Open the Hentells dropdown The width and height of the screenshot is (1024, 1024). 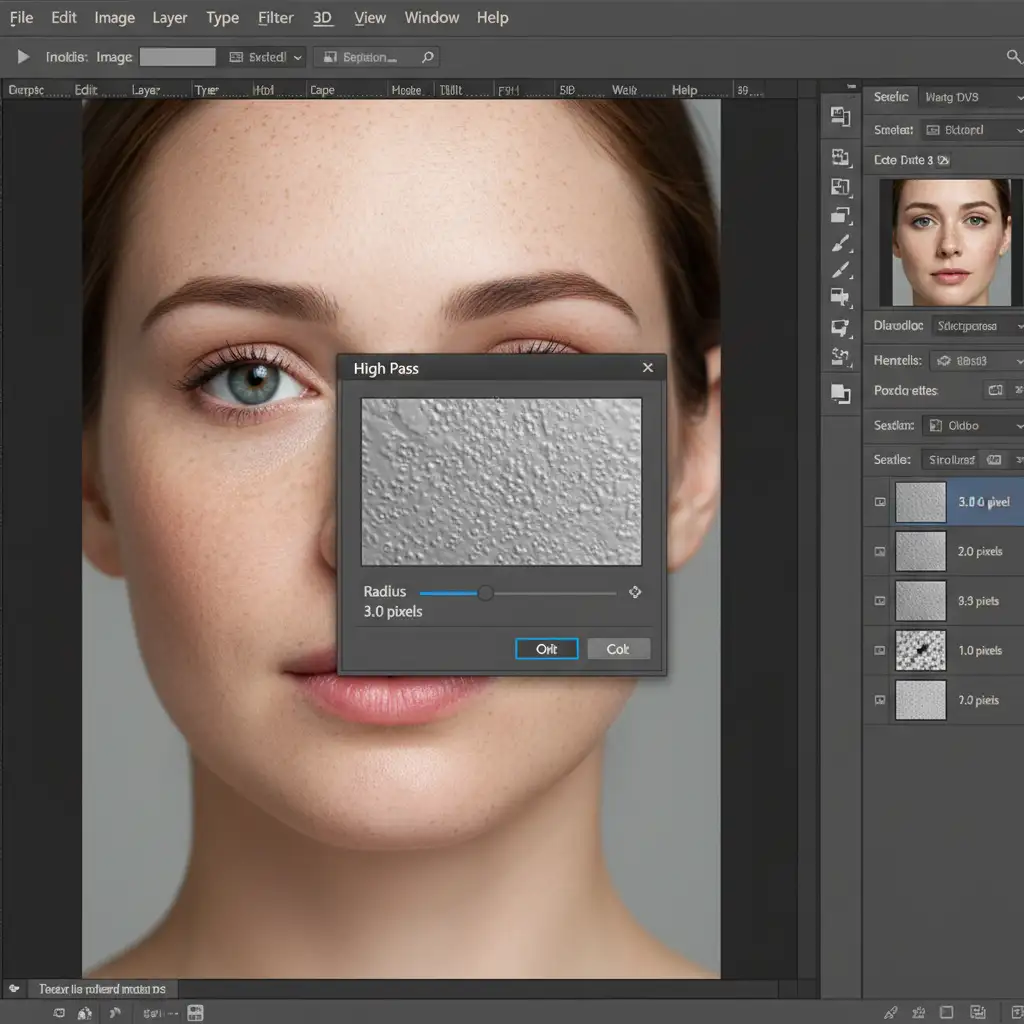(973, 361)
